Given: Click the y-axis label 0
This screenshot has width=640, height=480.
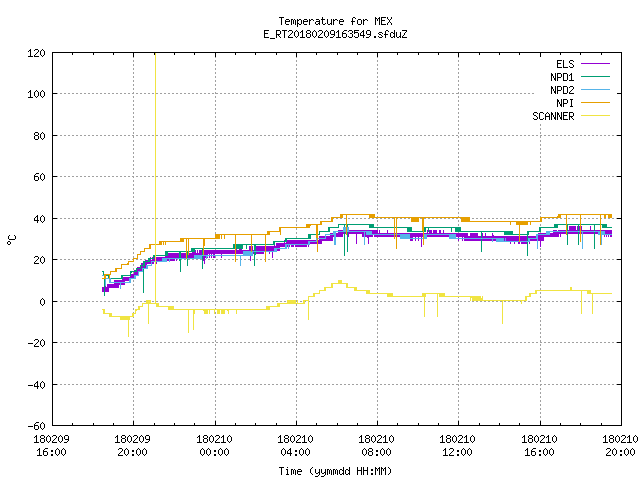Looking at the screenshot, I should [x=42, y=302].
